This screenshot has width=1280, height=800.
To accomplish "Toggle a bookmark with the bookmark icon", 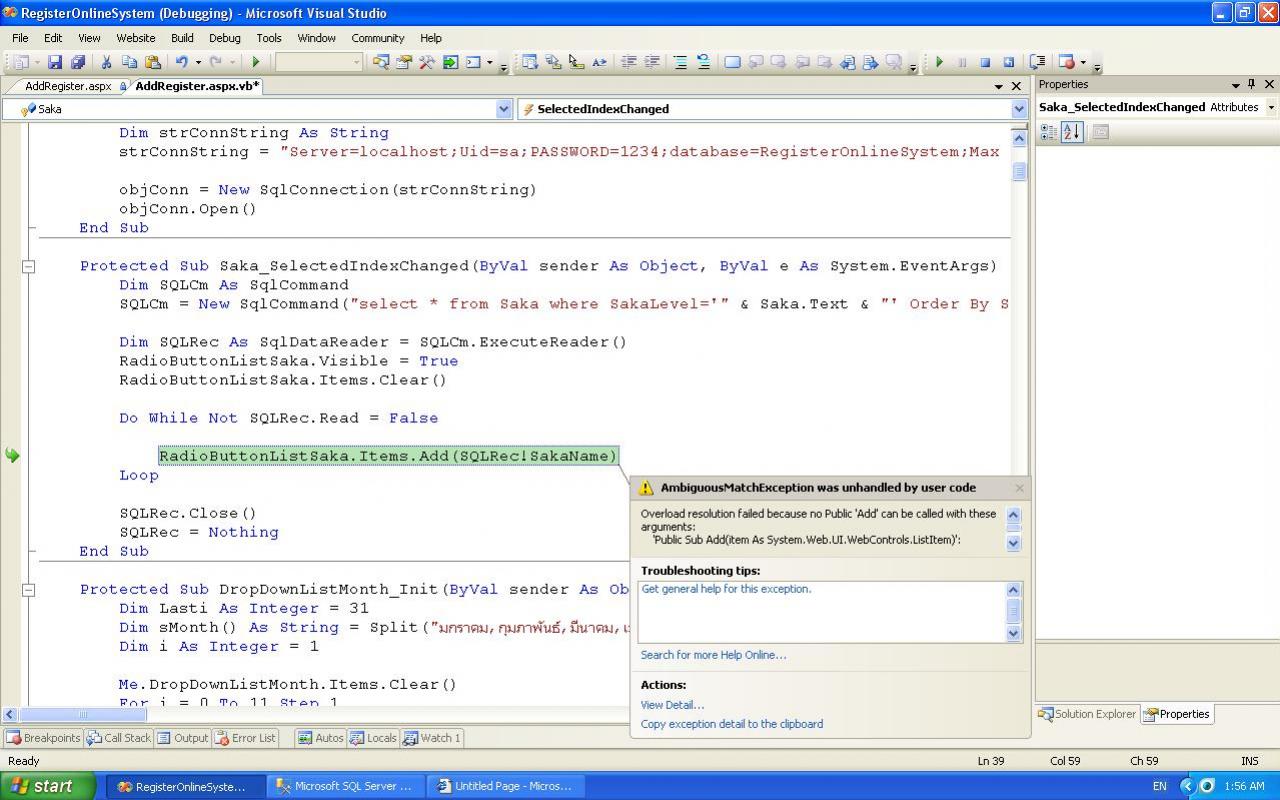I will 732,62.
